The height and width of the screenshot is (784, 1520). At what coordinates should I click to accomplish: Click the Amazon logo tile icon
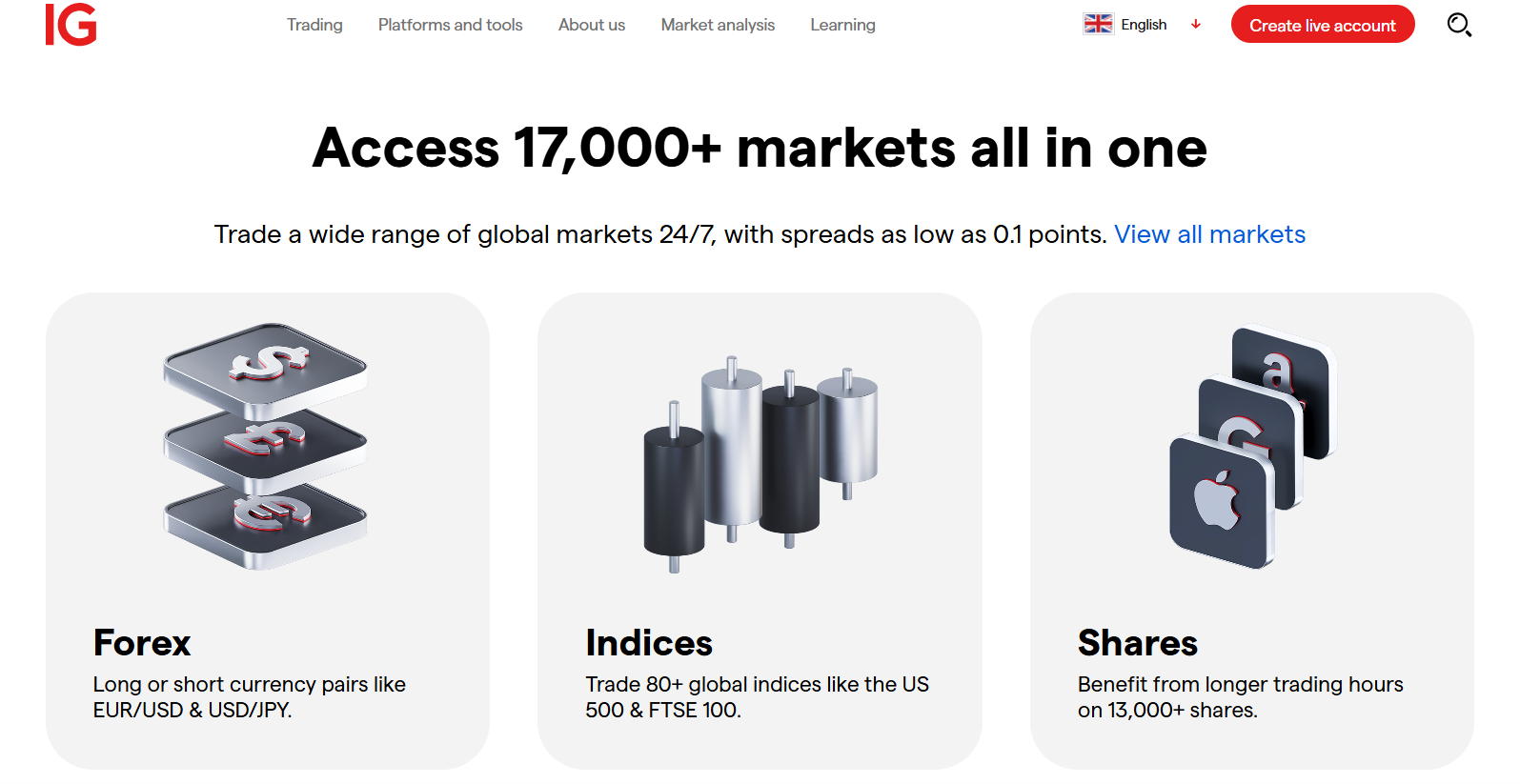[x=1283, y=389]
